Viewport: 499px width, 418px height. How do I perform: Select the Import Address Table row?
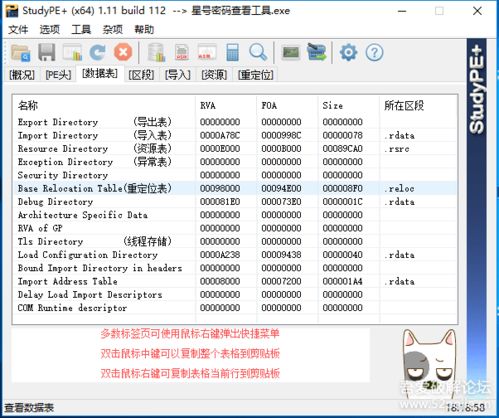click(x=235, y=281)
